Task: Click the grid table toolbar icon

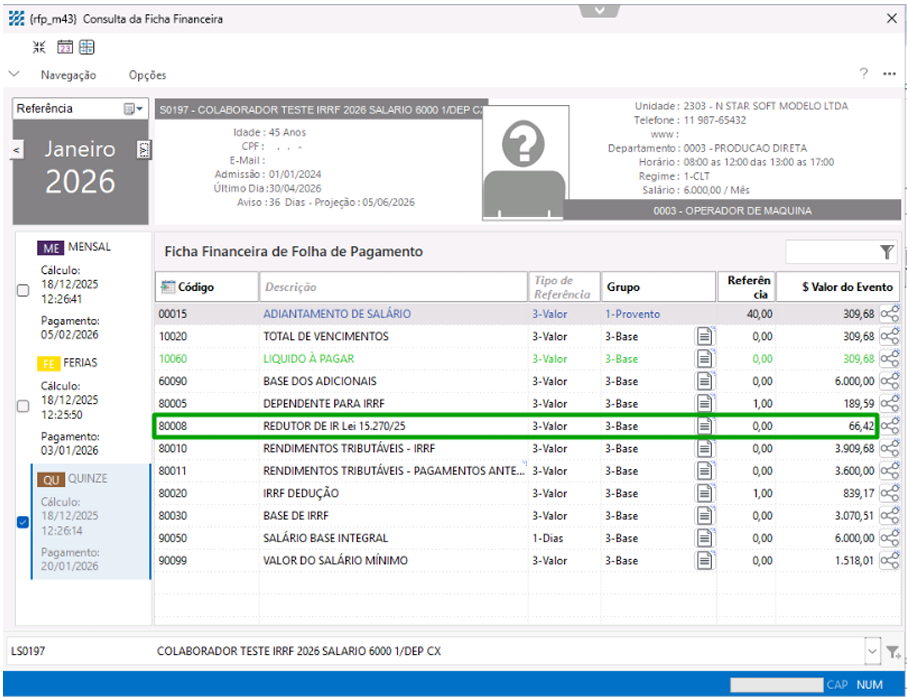Action: tap(87, 47)
